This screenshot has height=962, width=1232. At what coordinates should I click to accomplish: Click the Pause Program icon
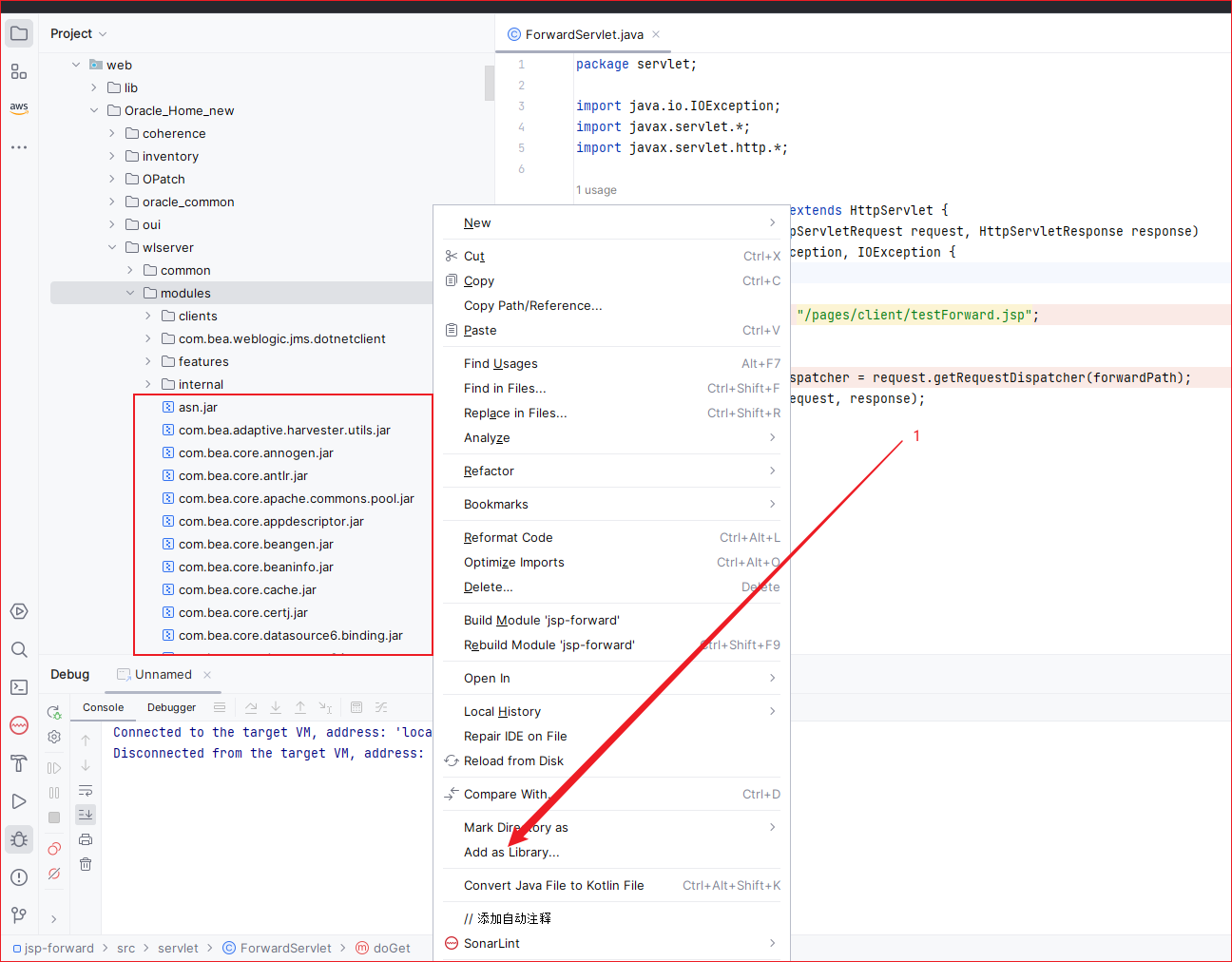tap(54, 793)
